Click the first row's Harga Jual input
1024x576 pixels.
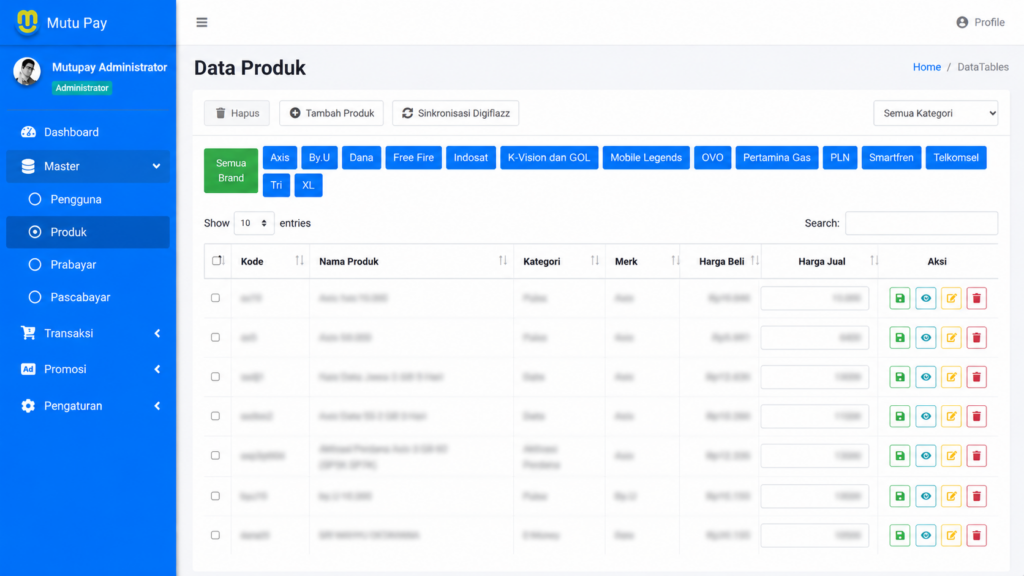(x=814, y=298)
